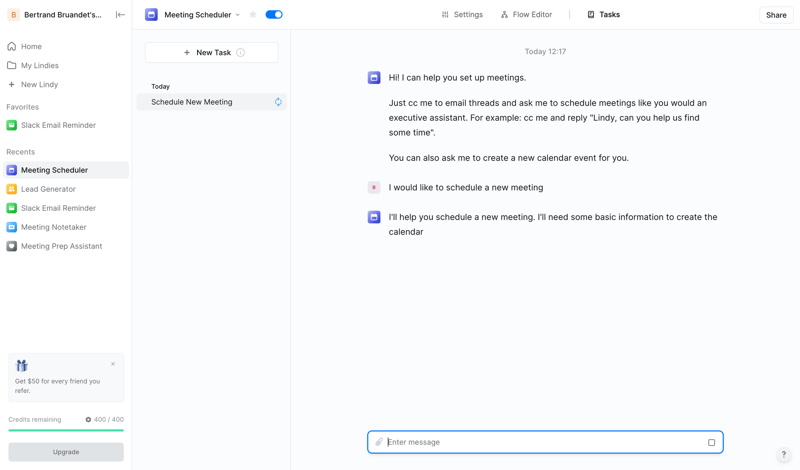Screen dimensions: 800x470
Task: Click the Tasks clipboard icon
Action: 591,15
